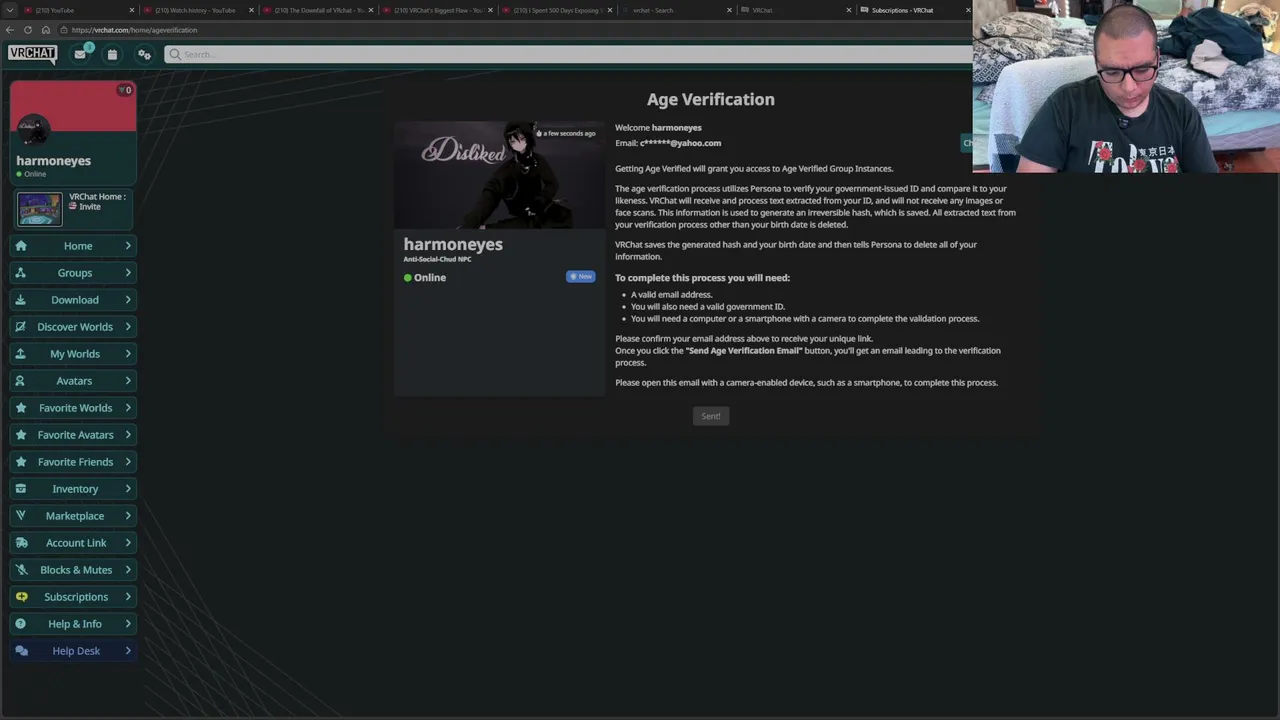Image resolution: width=1280 pixels, height=720 pixels.
Task: Open the Help & Info label
Action: pos(75,624)
